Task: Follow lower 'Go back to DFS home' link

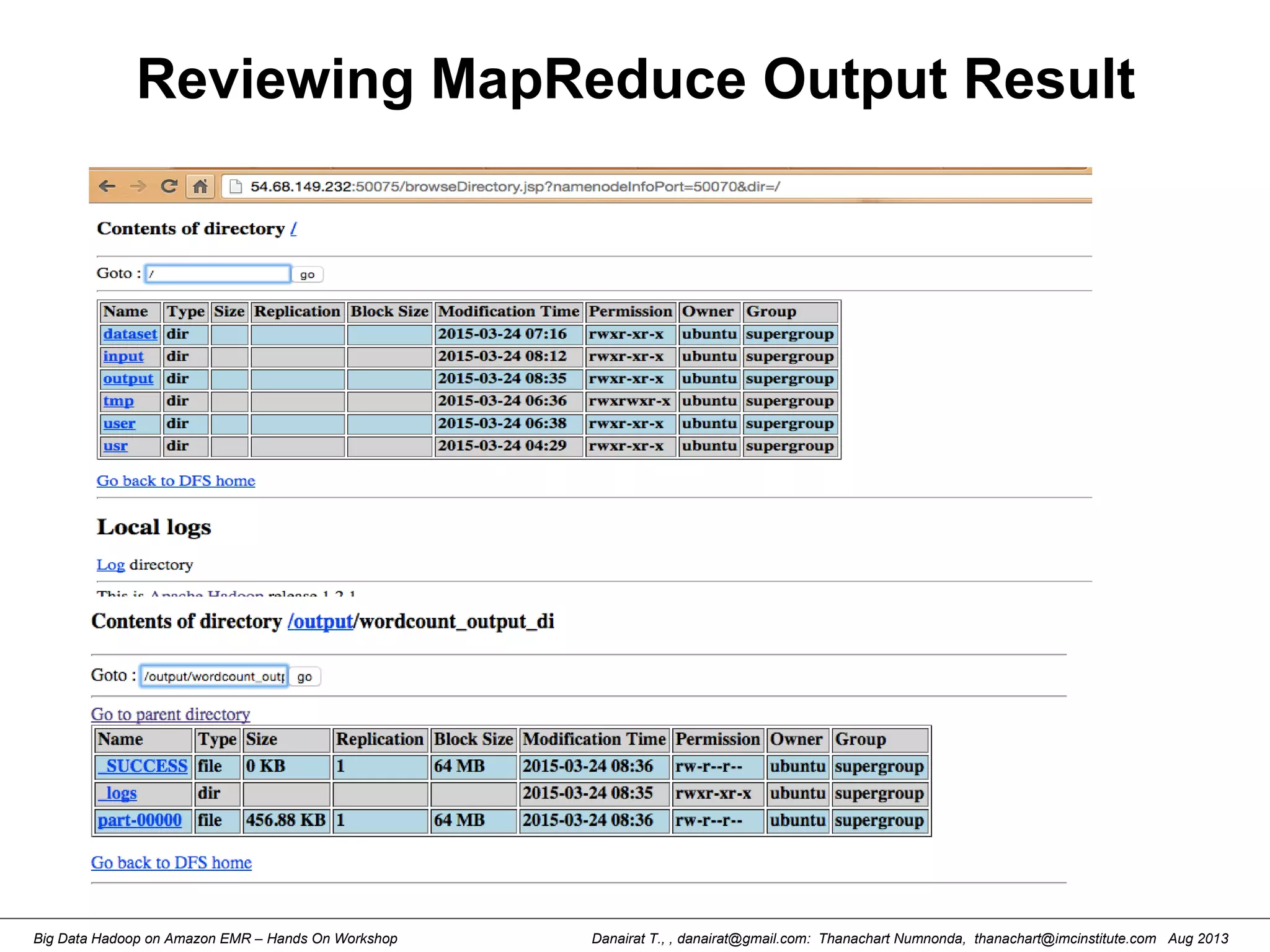Action: [171, 863]
